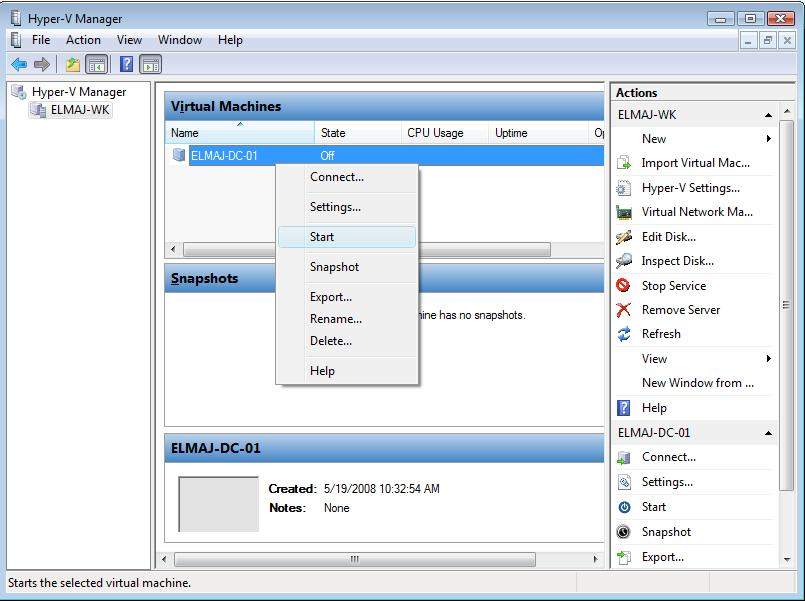Click the Remove Server action label
The height and width of the screenshot is (601, 805).
pyautogui.click(x=681, y=310)
